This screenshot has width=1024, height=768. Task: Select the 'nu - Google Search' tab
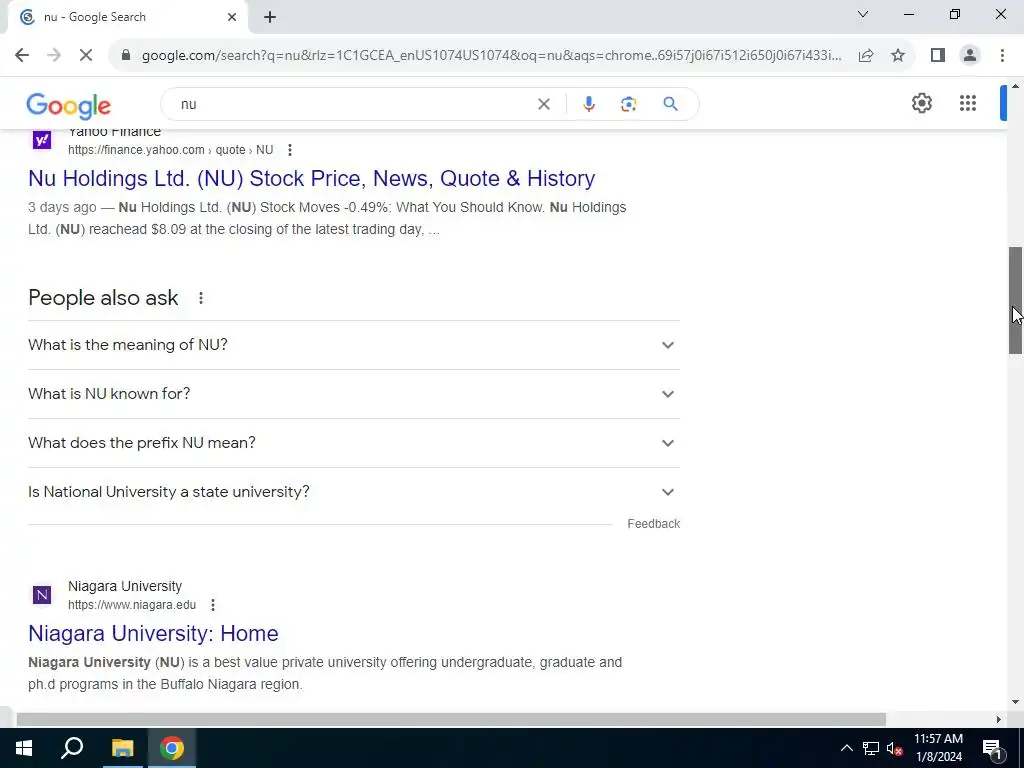pyautogui.click(x=127, y=17)
